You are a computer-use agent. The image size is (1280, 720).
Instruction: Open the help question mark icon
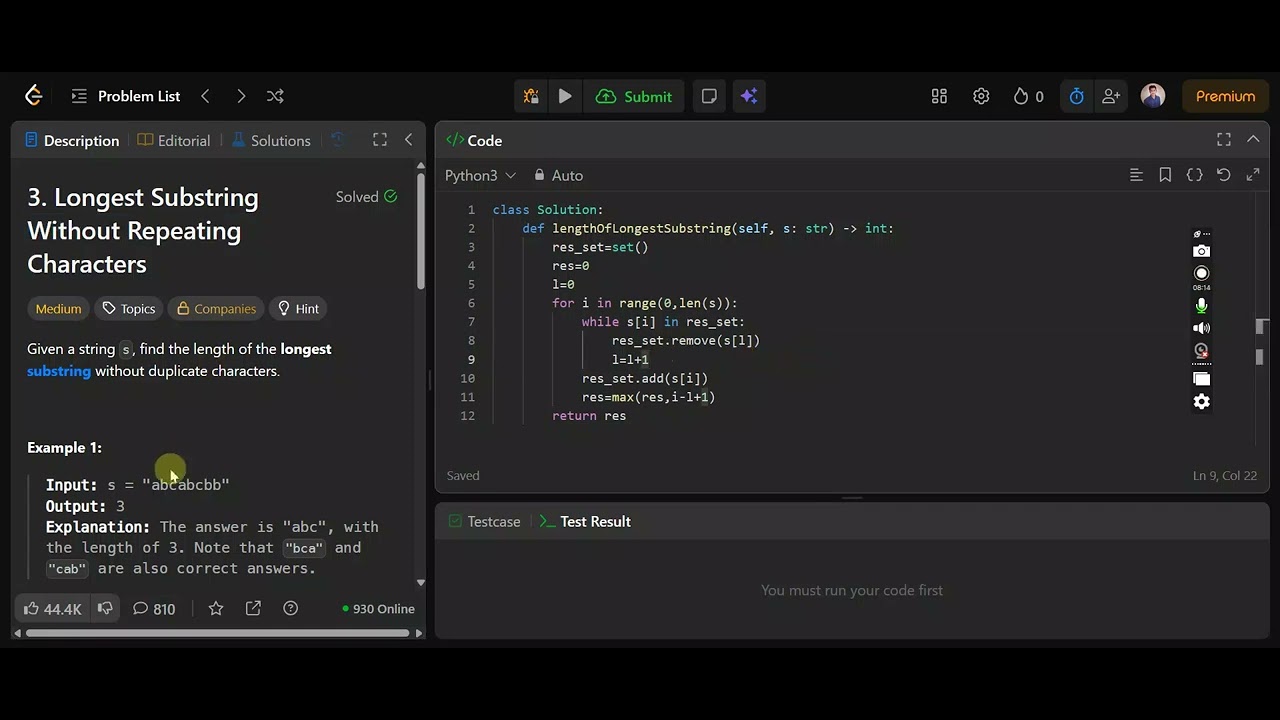point(290,608)
